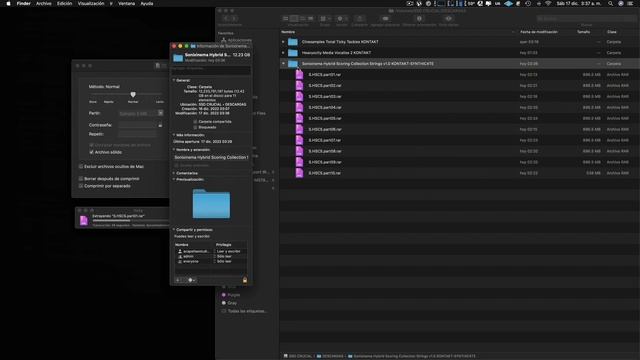
Task: Click the Heavyocity Media Vocalise 2 folder icon
Action: 293,53
